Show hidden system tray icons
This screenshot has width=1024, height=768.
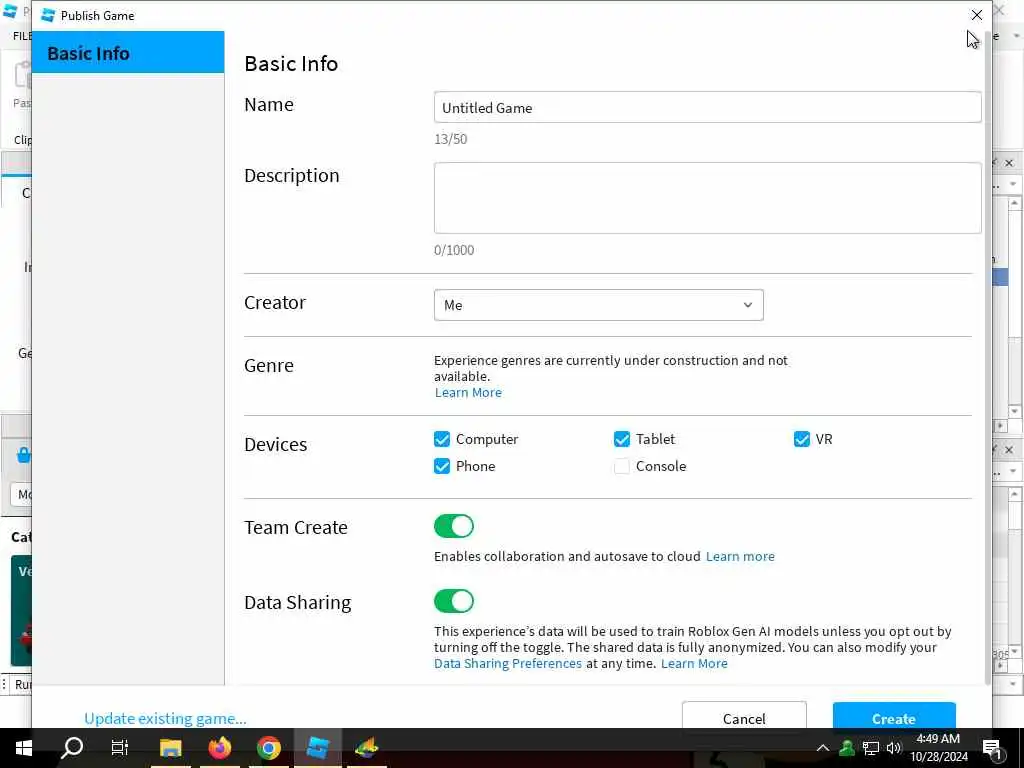[x=823, y=748]
